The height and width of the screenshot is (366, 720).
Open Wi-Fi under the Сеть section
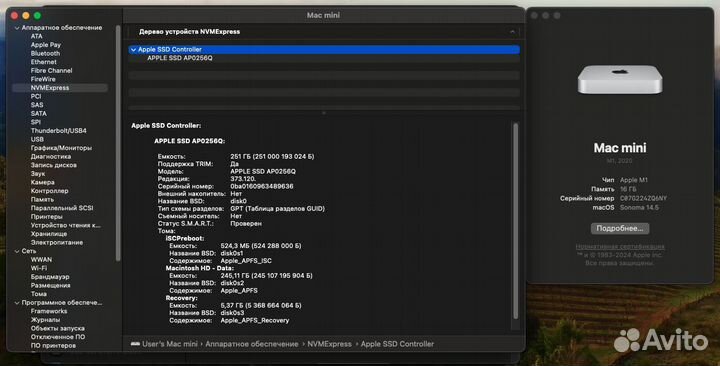[x=39, y=268]
